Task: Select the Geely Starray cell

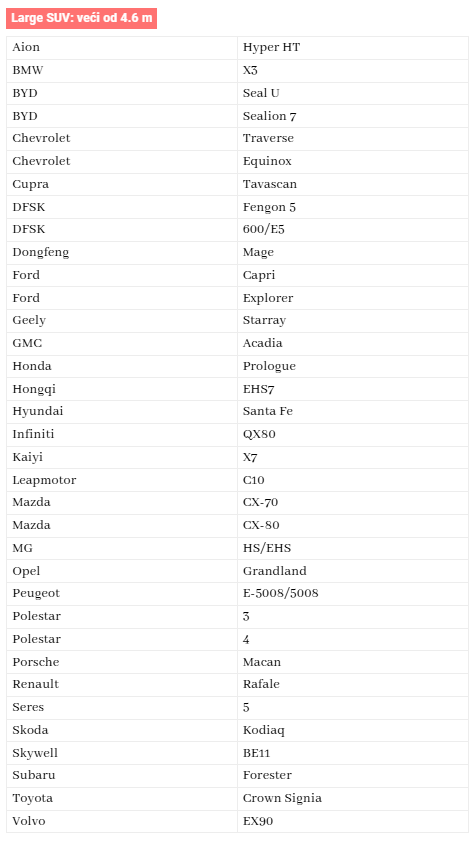Action: [x=353, y=320]
